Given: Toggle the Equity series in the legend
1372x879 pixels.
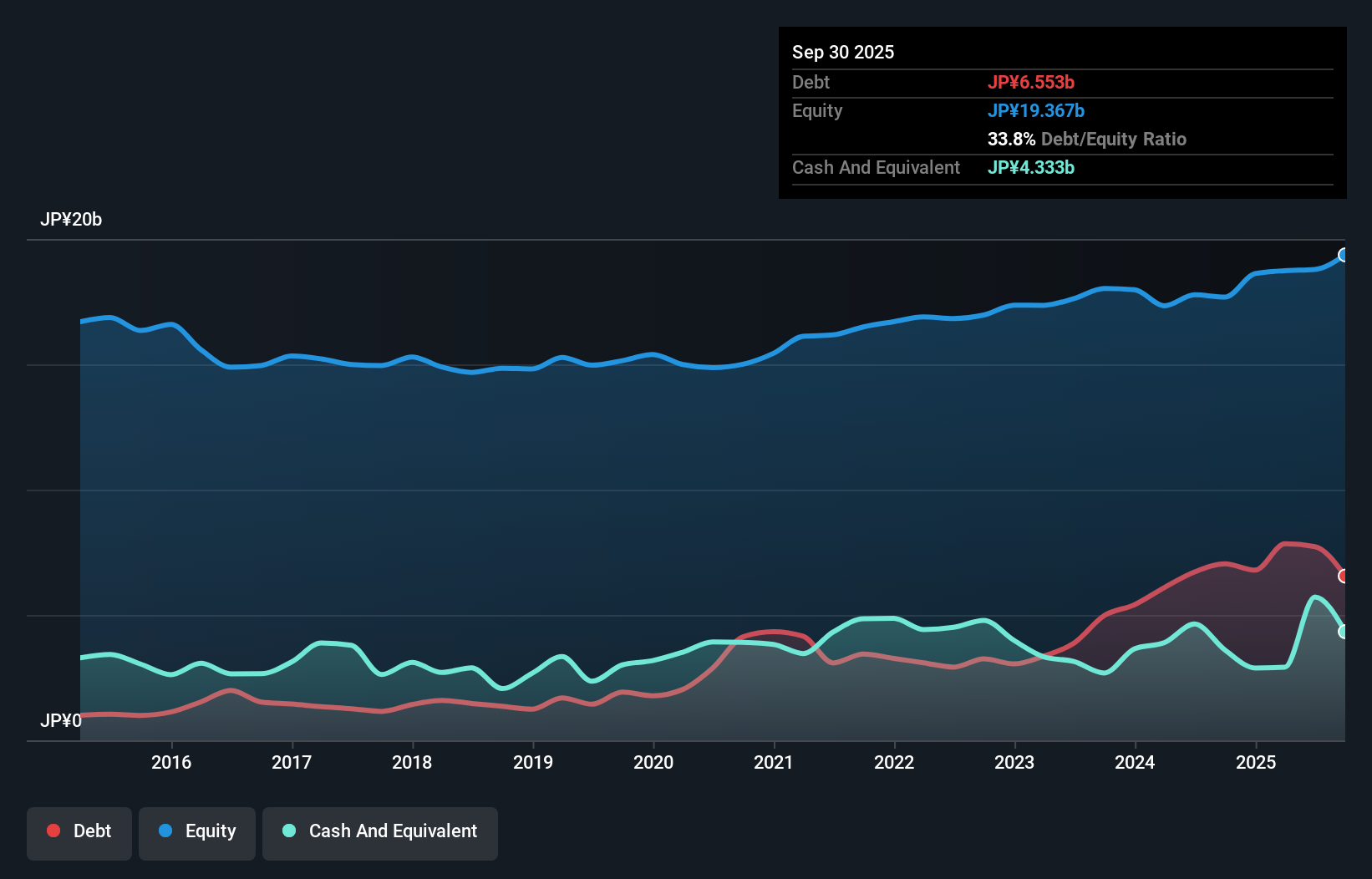Looking at the screenshot, I should tap(197, 833).
